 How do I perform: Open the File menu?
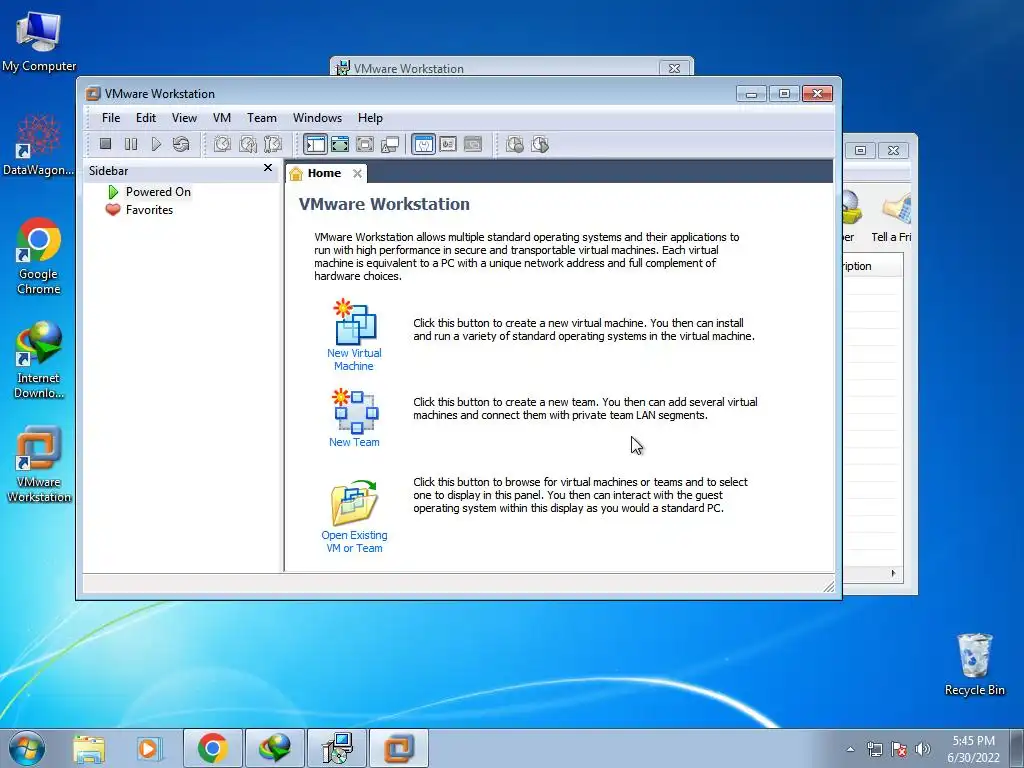tap(110, 118)
